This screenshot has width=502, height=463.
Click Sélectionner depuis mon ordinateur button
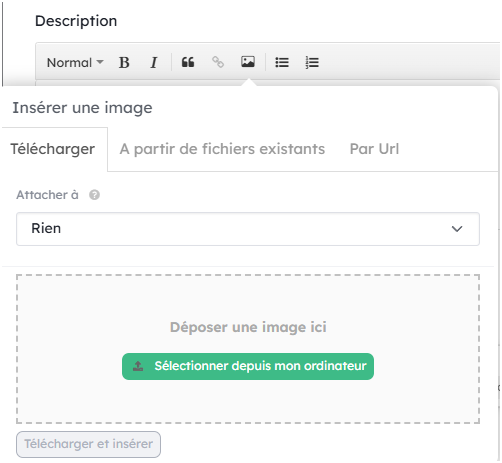pos(248,366)
